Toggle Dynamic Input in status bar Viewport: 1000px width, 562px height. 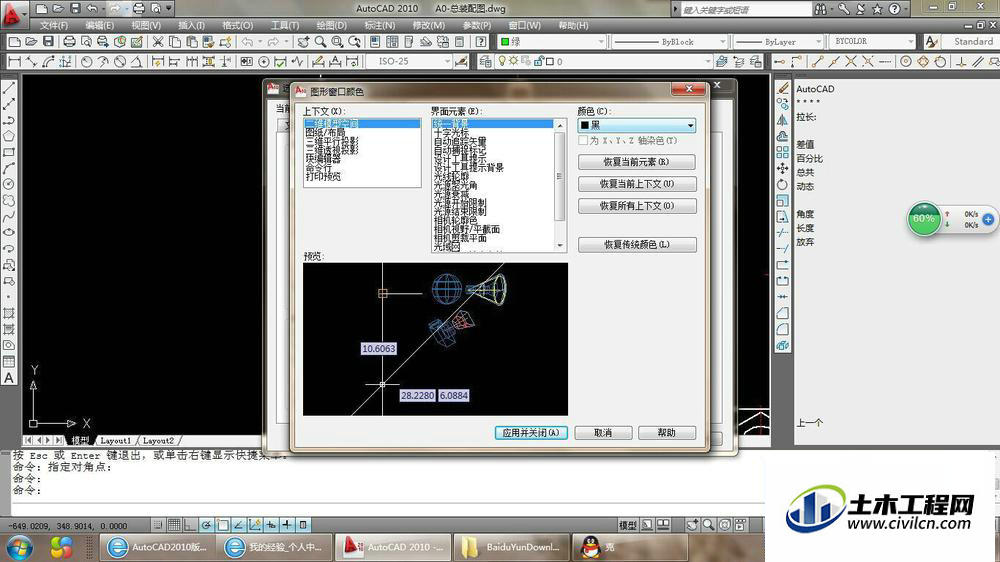(x=287, y=525)
